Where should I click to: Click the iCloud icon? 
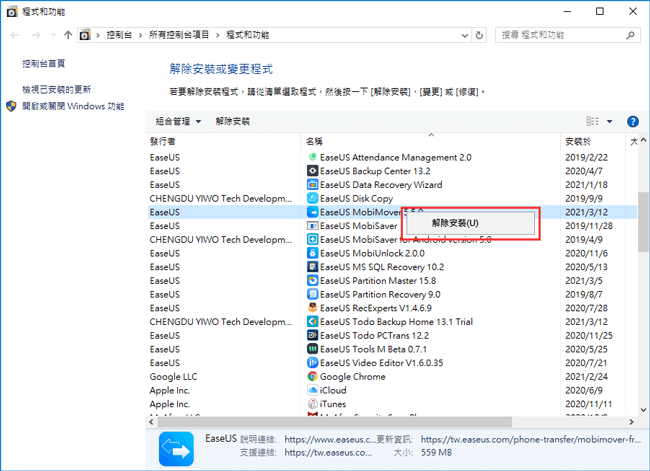point(313,390)
